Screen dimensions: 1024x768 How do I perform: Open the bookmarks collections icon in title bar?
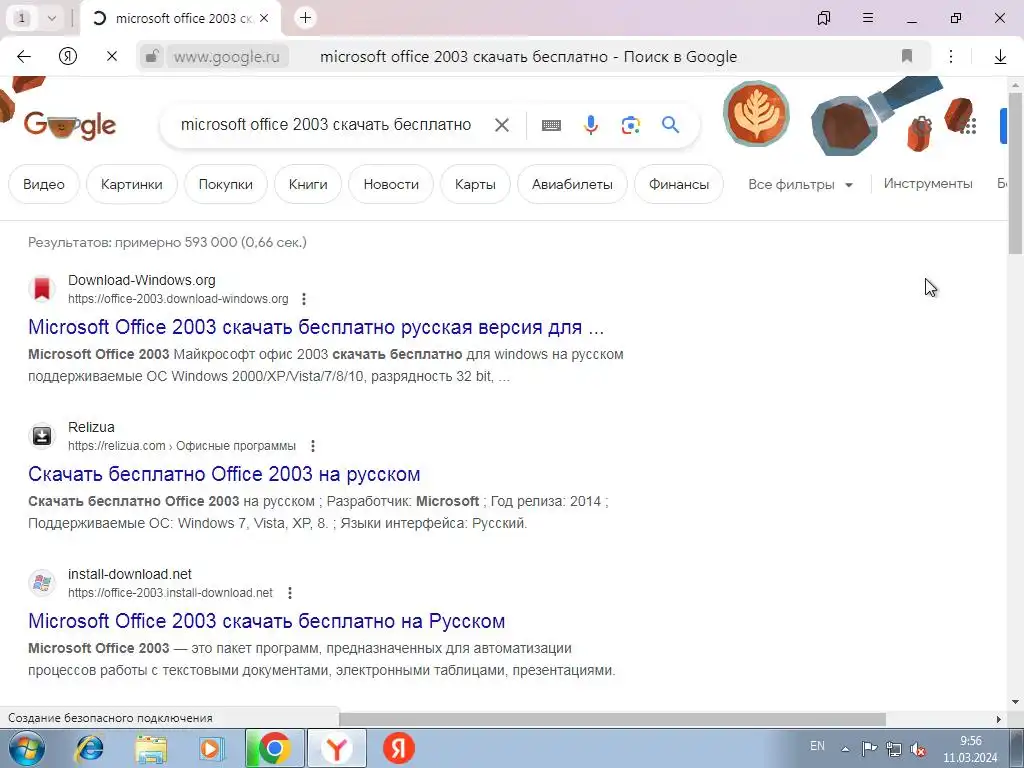824,18
